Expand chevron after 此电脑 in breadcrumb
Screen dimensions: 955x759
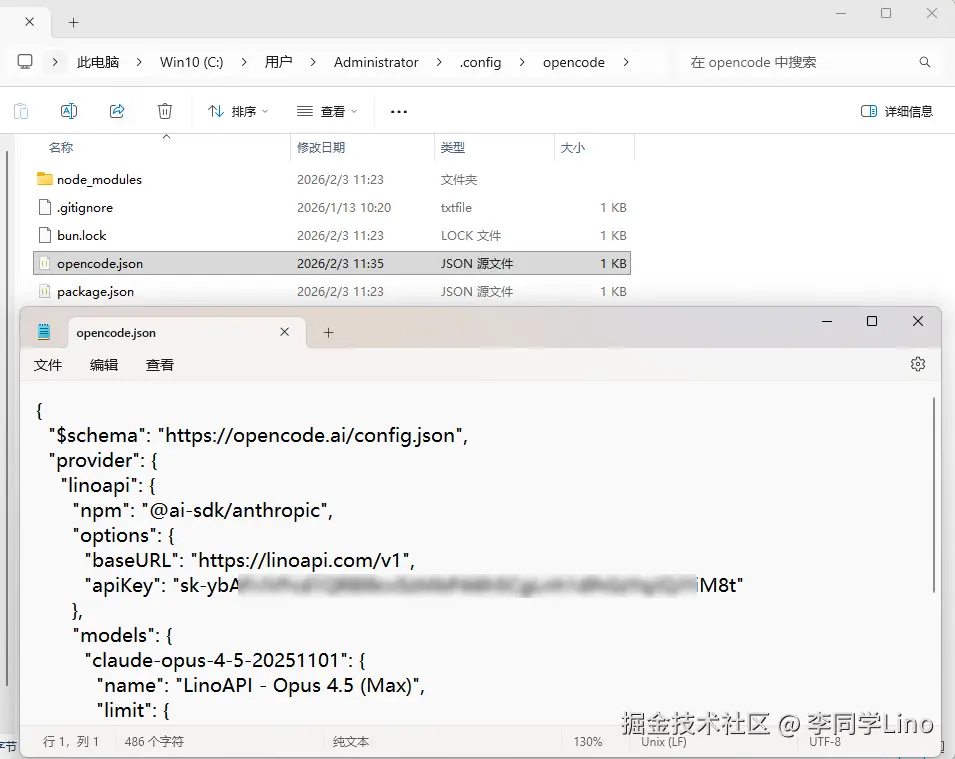139,62
